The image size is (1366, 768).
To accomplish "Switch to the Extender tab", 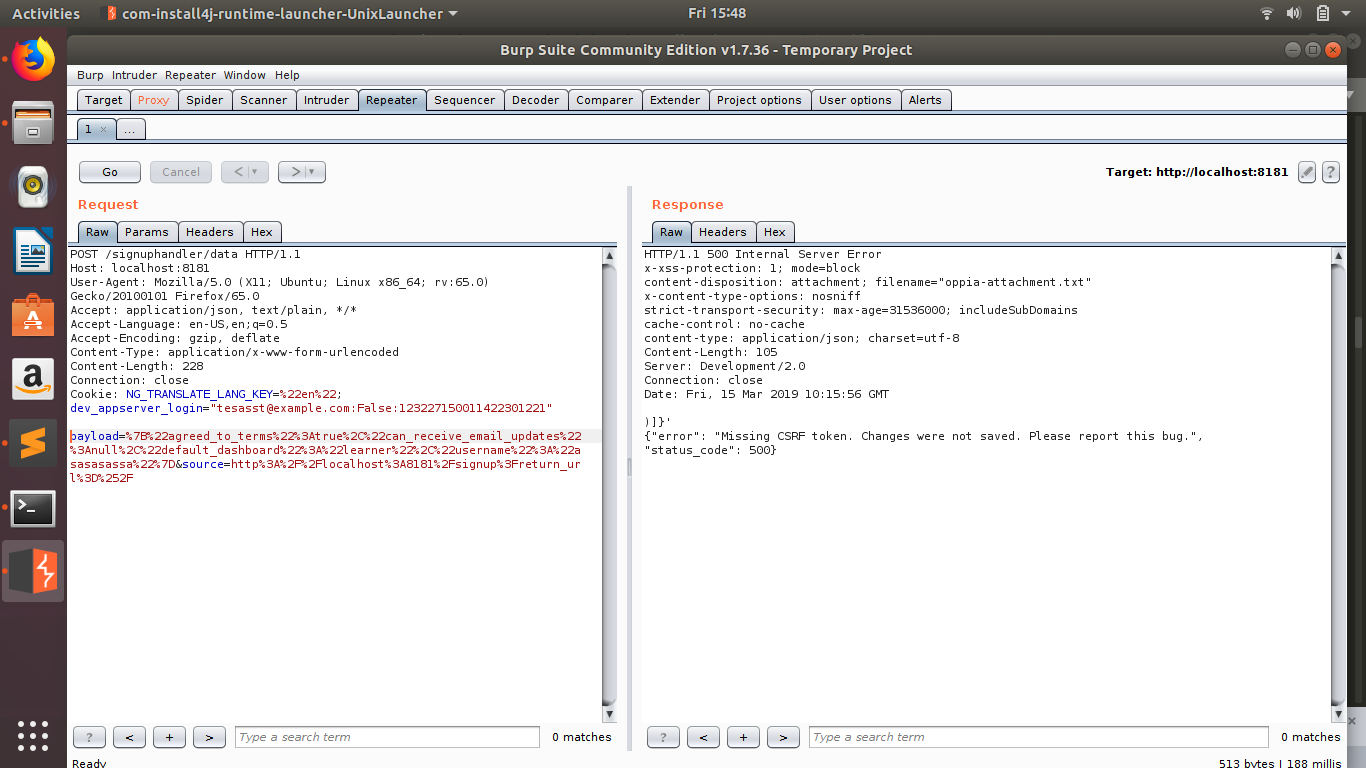I will click(x=675, y=100).
